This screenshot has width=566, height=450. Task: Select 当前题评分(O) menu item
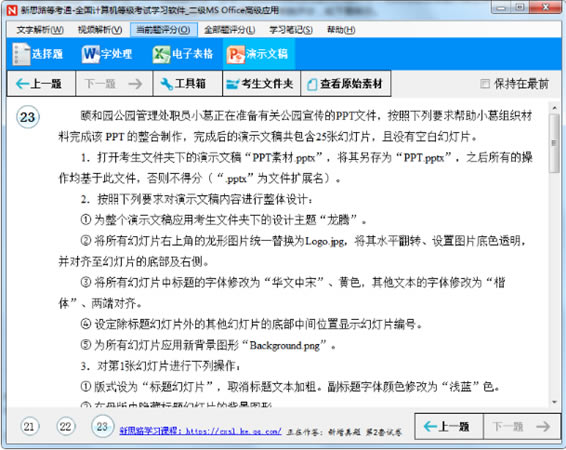coord(164,30)
